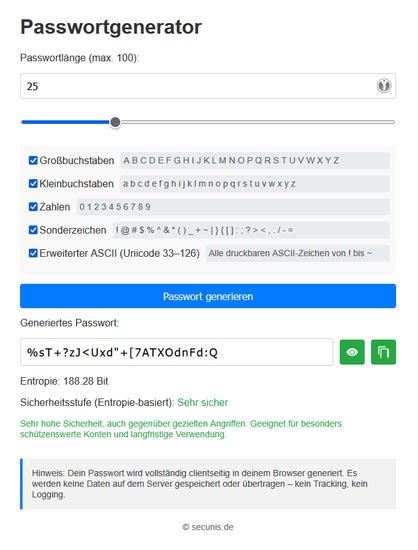Click the Passwort generieren button
The height and width of the screenshot is (550, 418).
tap(208, 296)
